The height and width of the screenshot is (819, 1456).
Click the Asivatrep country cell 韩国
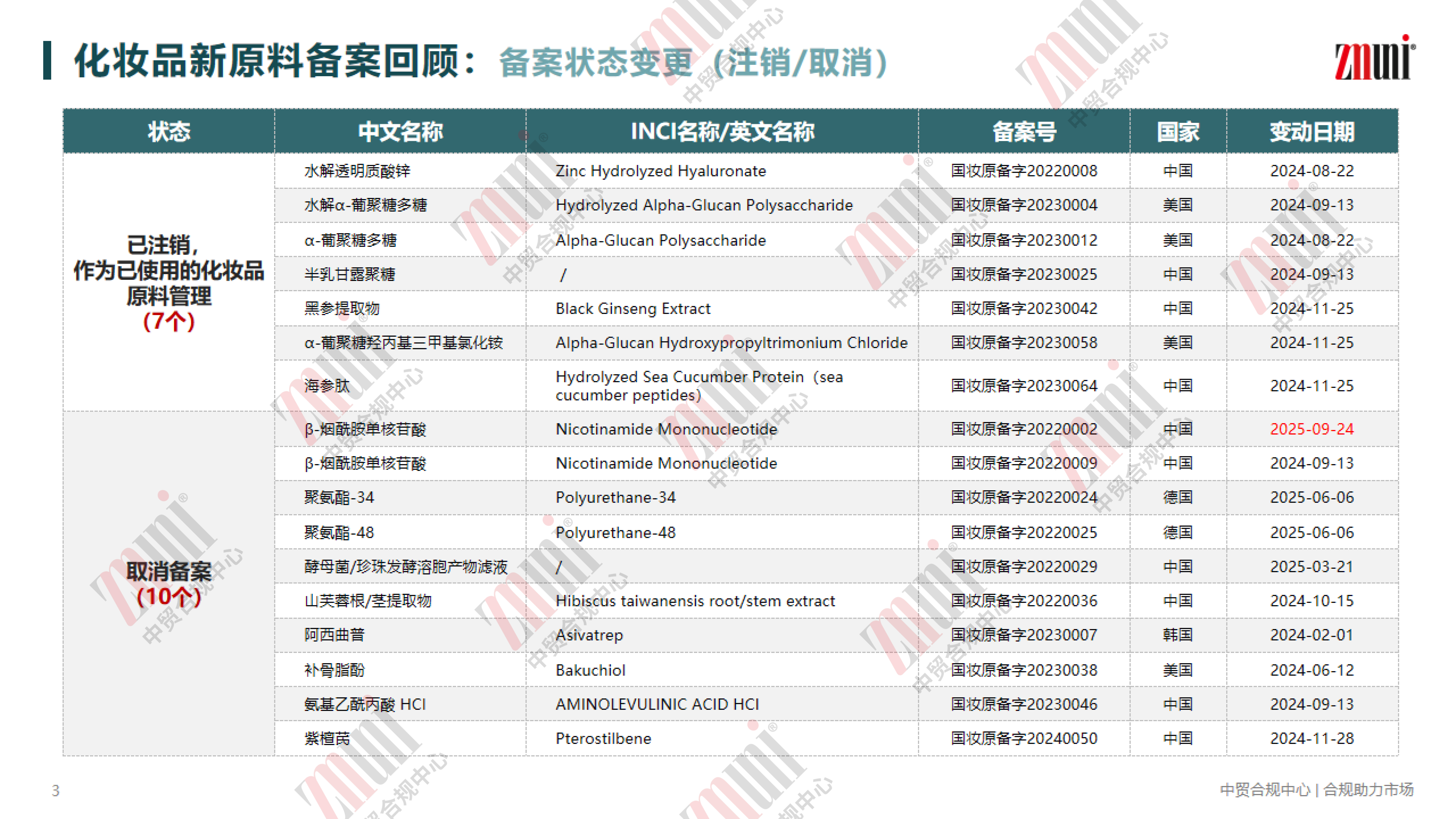[1177, 635]
